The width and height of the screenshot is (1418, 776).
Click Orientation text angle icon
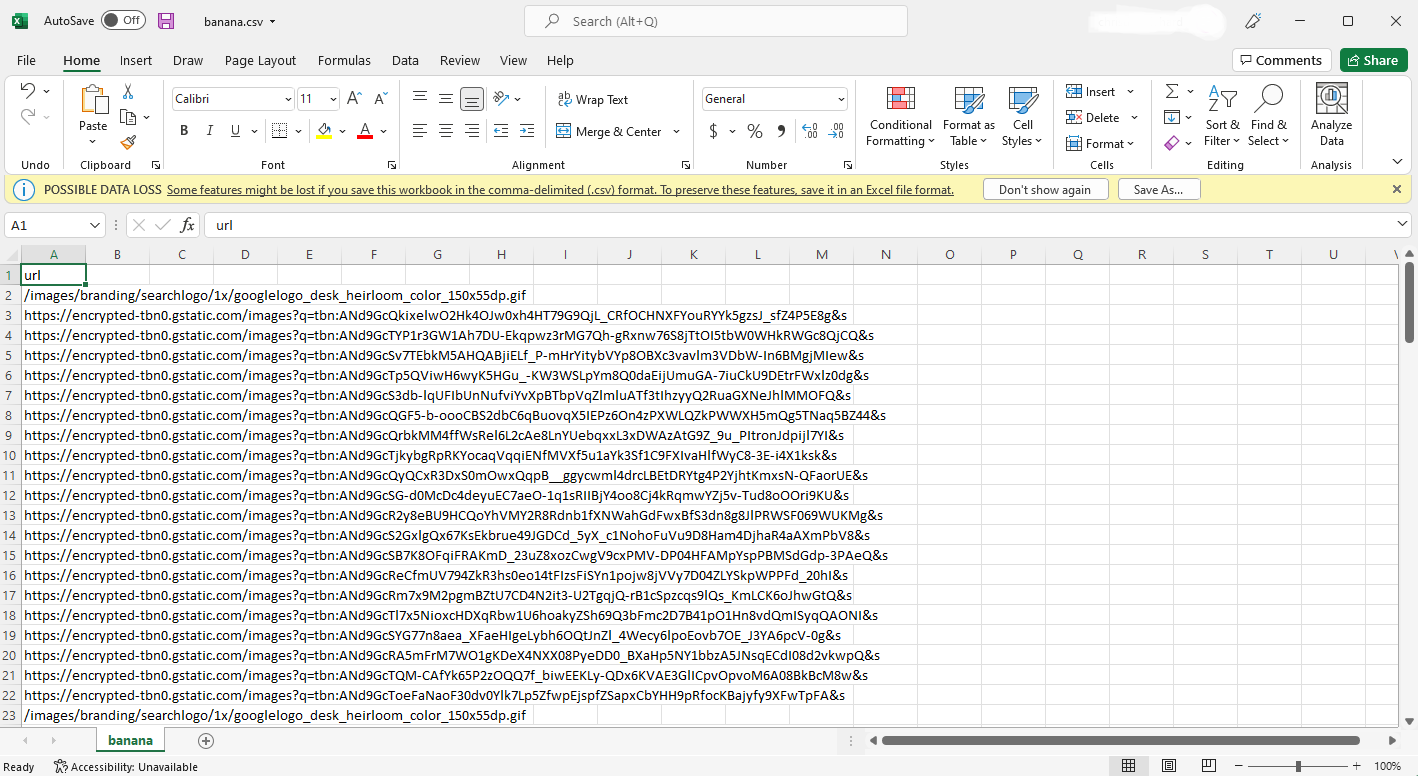coord(503,99)
